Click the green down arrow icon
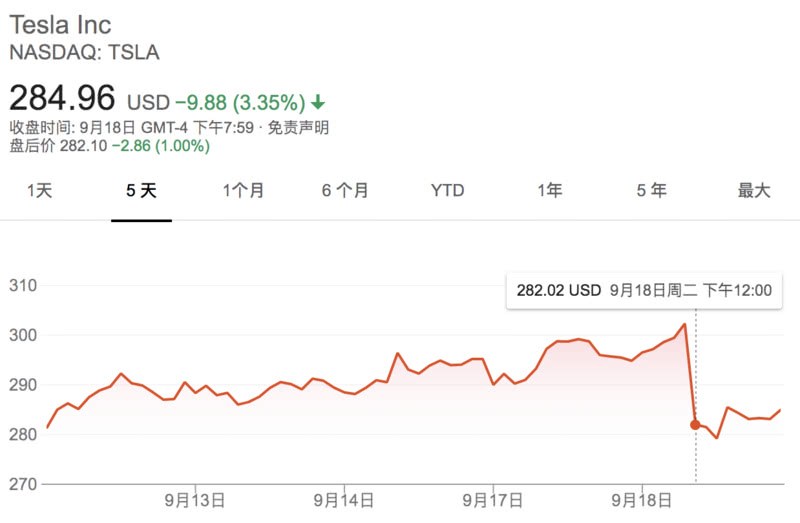Image resolution: width=800 pixels, height=523 pixels. 318,102
